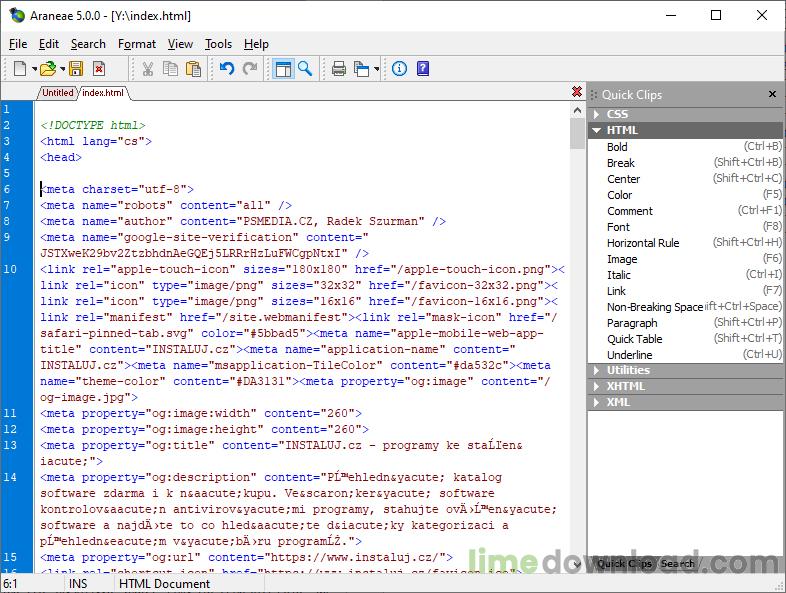Print the document with the printer icon
786x593 pixels.
339,69
